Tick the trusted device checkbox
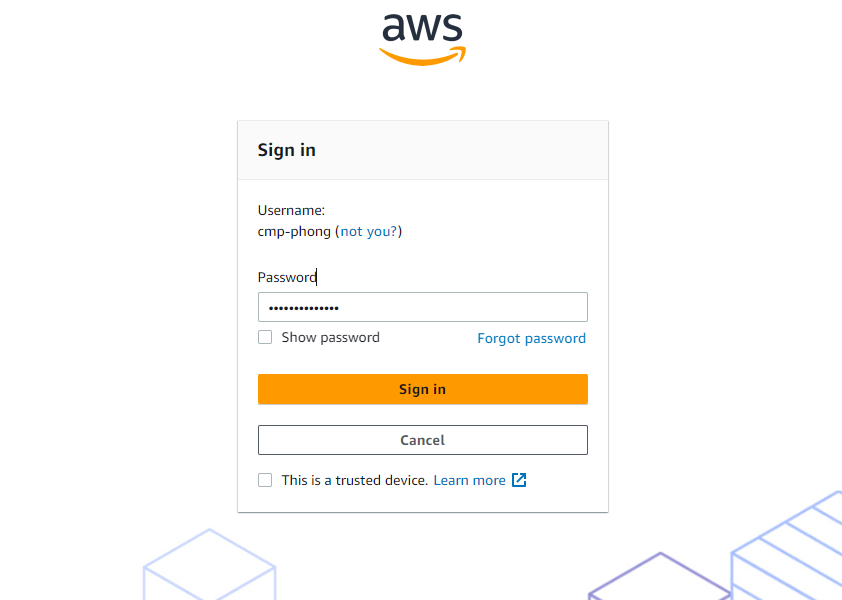 point(265,480)
